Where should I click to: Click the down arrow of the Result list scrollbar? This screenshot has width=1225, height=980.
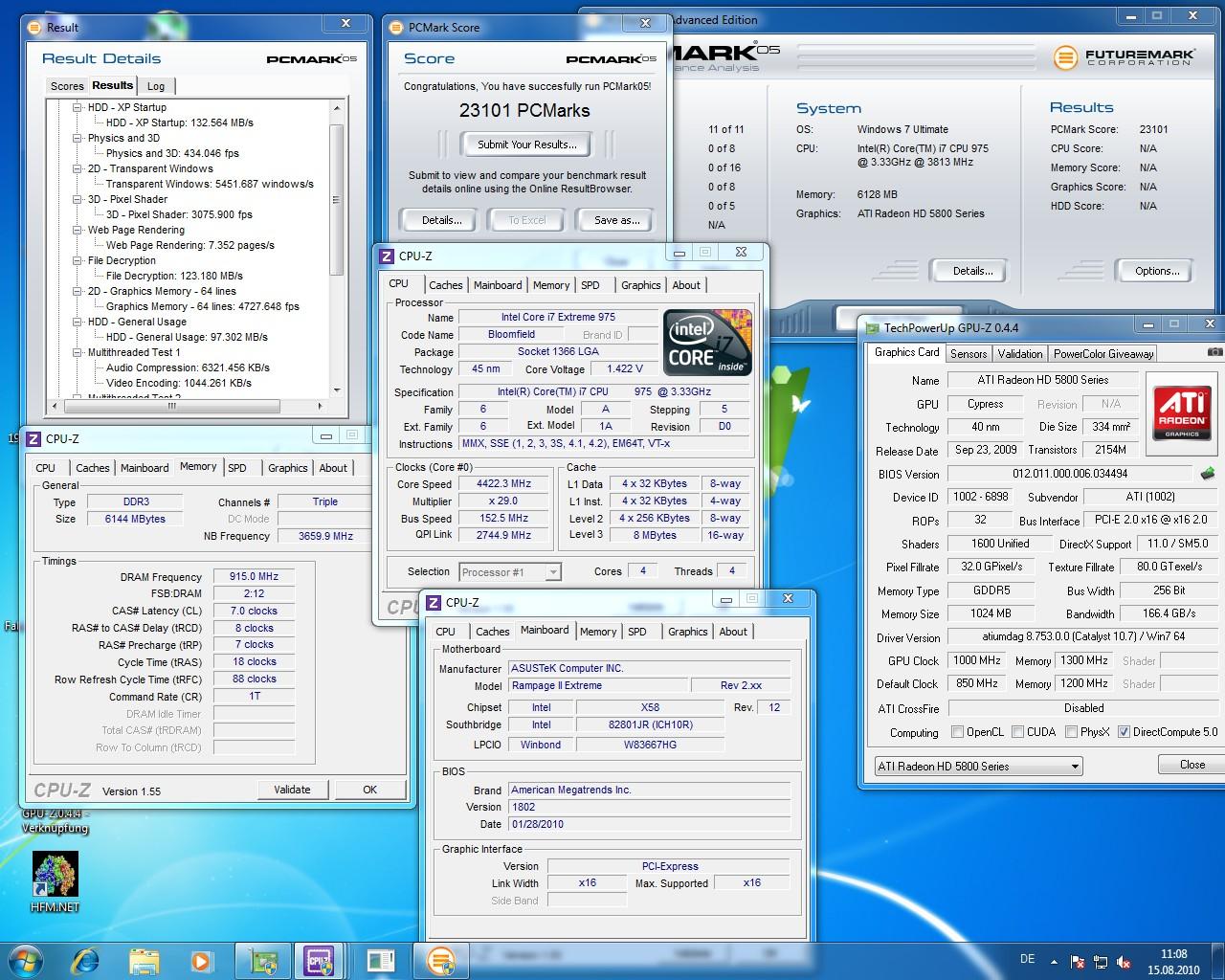point(337,390)
